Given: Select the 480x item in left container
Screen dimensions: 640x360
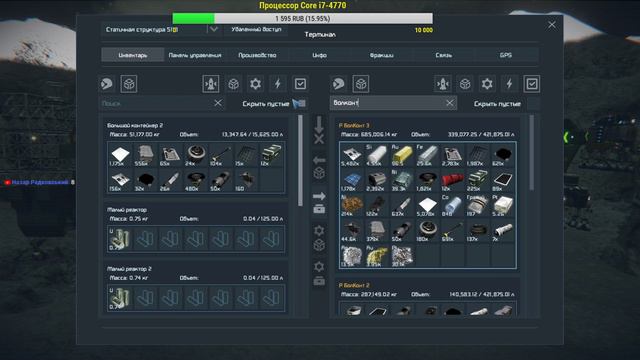Looking at the screenshot, I should pos(195,180).
